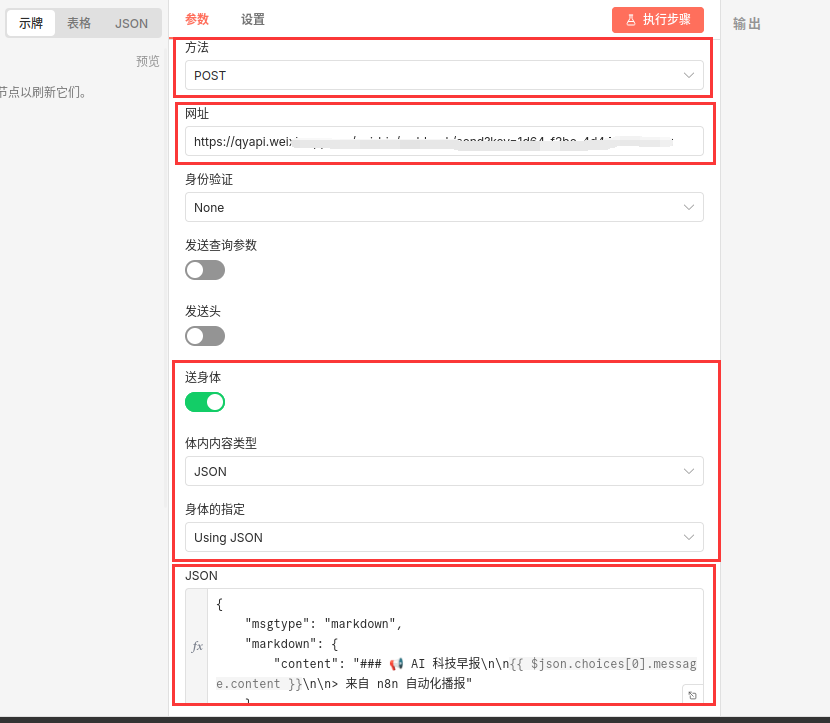
Task: Expand the 体内内容类型 dropdown
Action: [x=443, y=471]
